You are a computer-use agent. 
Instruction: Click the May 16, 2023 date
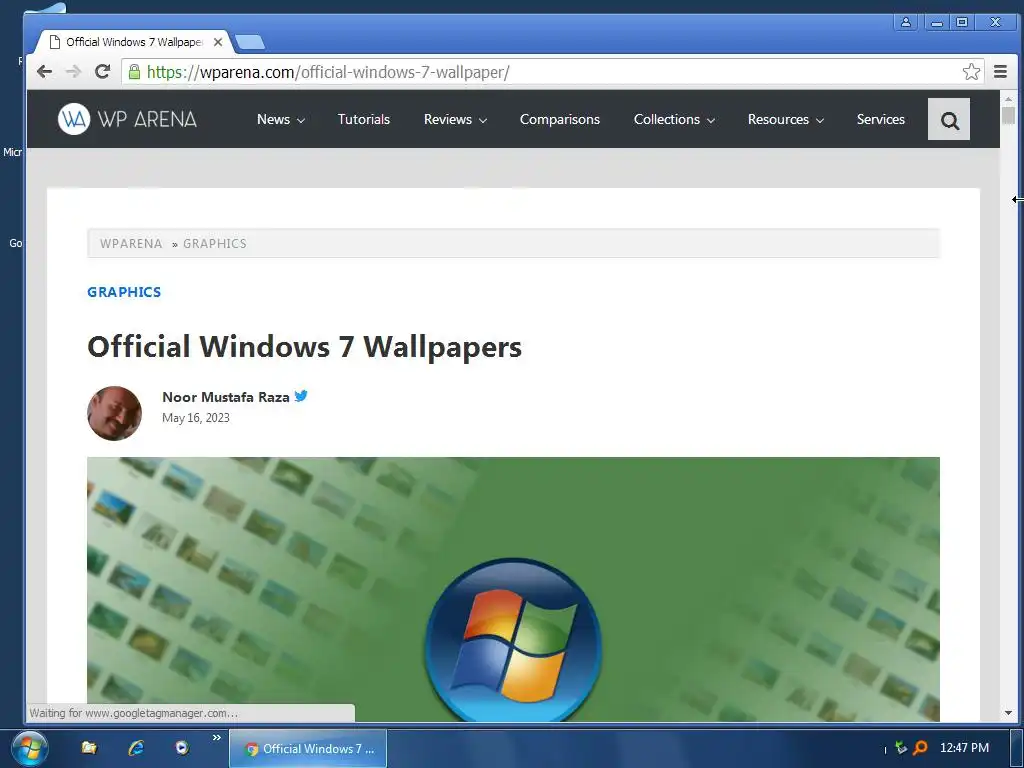[196, 418]
